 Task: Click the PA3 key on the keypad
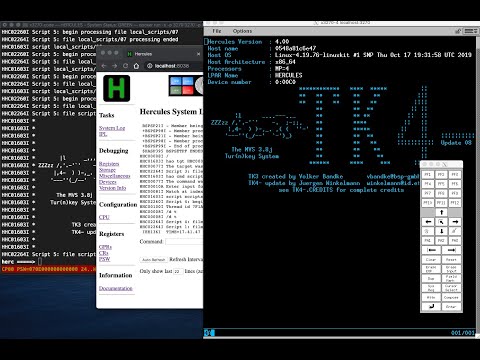pos(455,240)
